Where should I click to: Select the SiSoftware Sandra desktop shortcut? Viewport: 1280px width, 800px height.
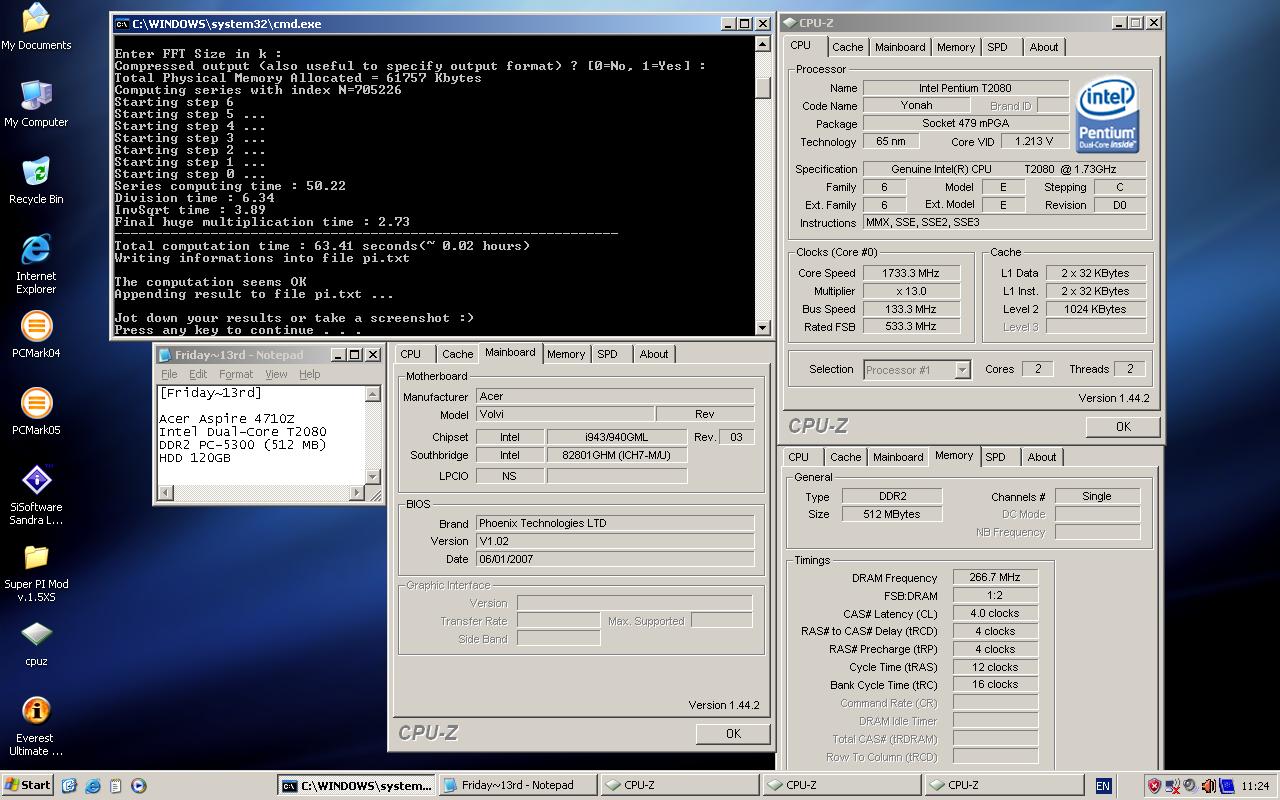pyautogui.click(x=36, y=495)
